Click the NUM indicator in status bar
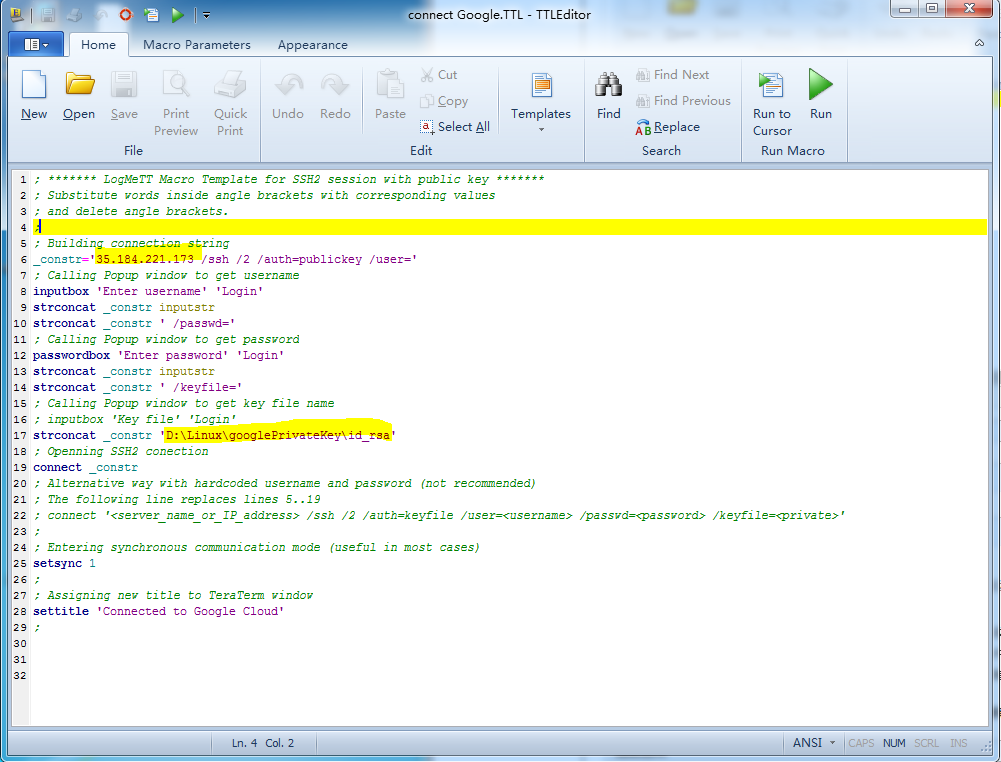The image size is (1001, 762). [x=894, y=743]
